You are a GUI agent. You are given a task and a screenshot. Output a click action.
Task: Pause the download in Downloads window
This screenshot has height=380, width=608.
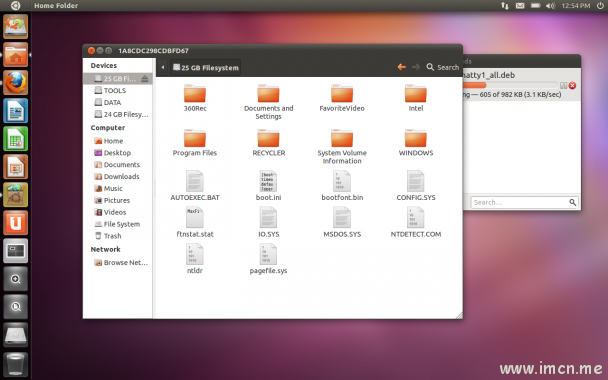[563, 85]
